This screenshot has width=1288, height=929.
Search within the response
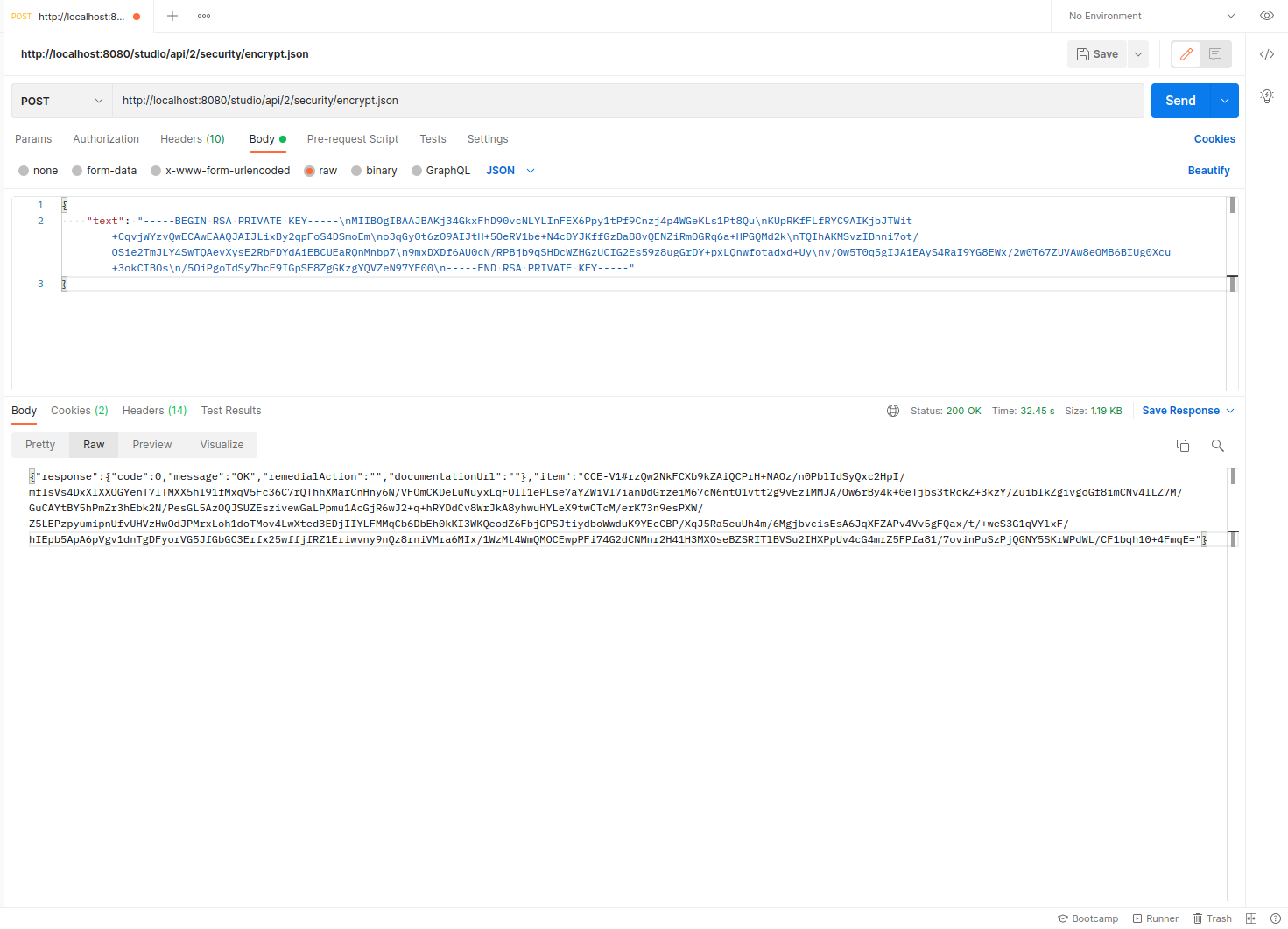click(x=1217, y=445)
